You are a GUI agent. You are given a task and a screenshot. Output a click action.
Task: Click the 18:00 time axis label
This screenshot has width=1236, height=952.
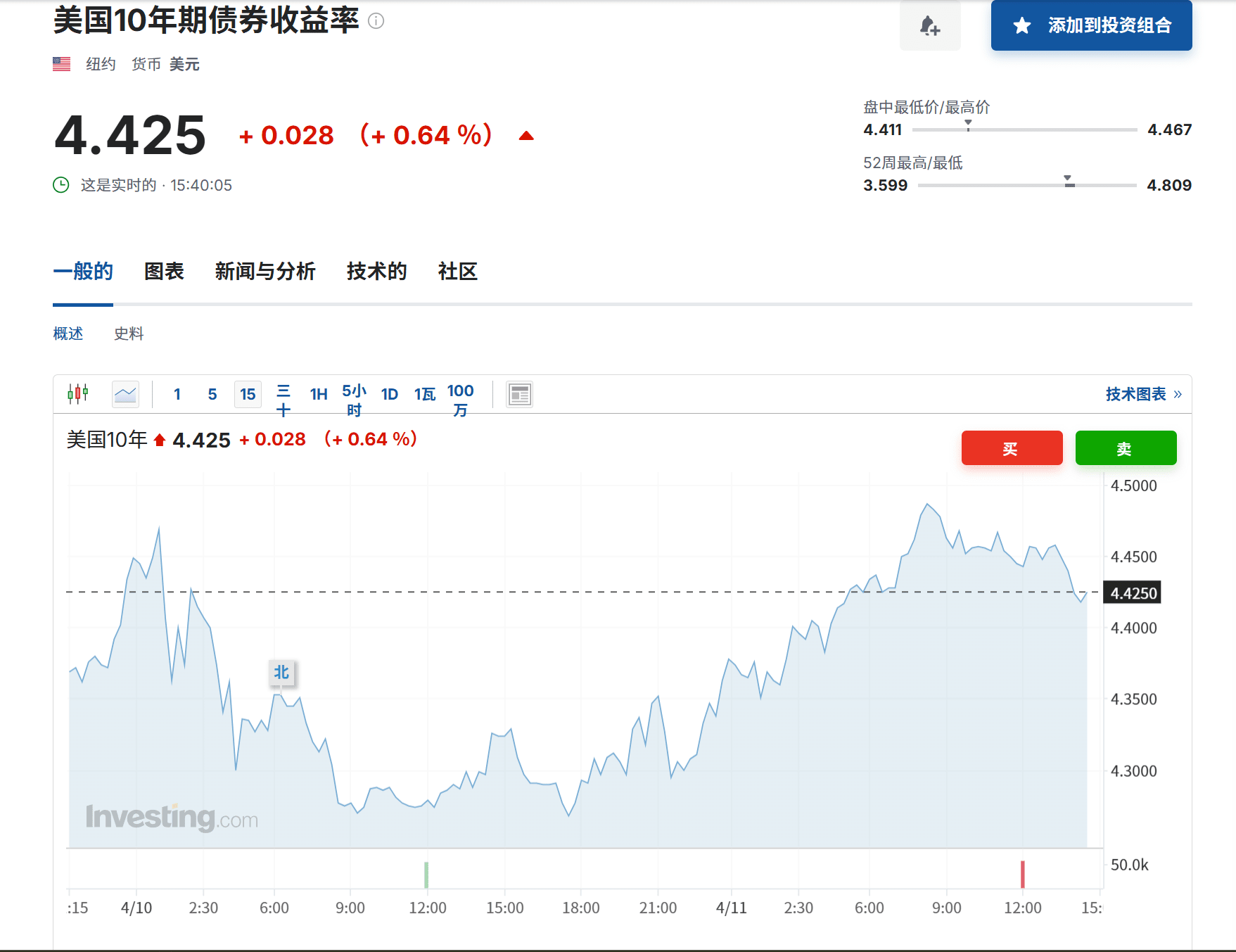581,908
